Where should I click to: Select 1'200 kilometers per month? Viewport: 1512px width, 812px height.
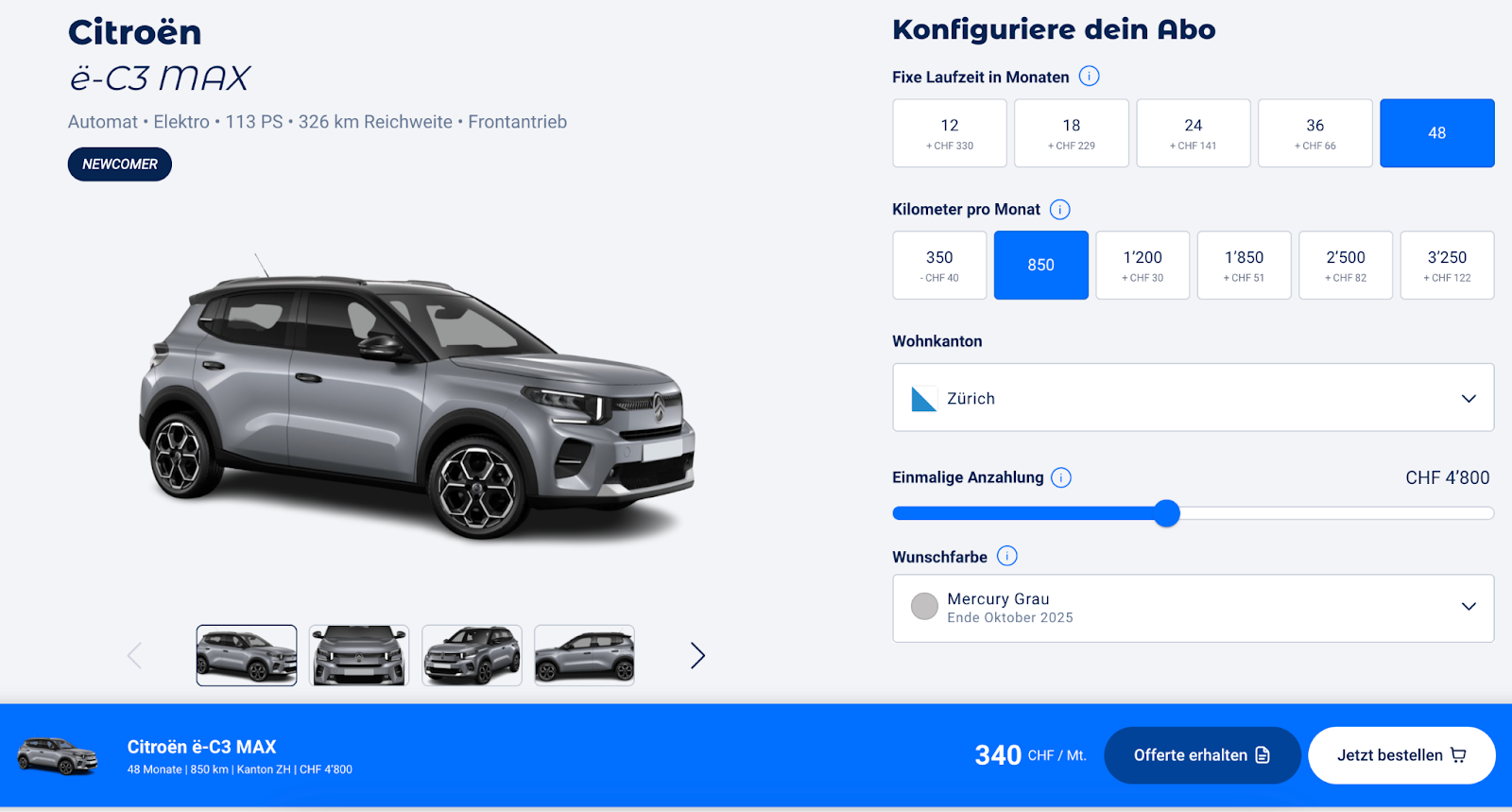(x=1143, y=266)
